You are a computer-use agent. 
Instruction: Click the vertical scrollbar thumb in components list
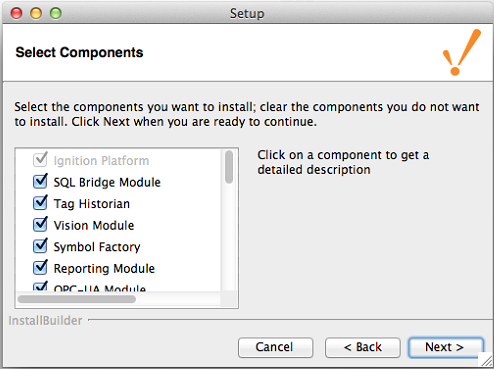(x=229, y=167)
